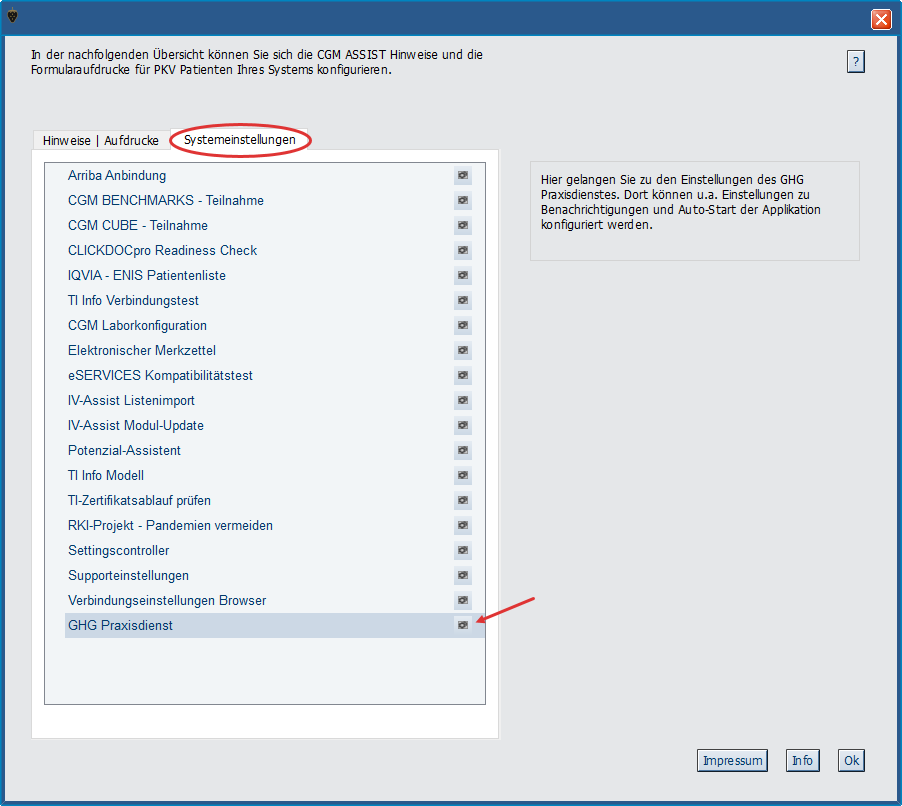Select the 'GHG Praxisdienst' row
This screenshot has height=806, width=902.
pos(275,625)
